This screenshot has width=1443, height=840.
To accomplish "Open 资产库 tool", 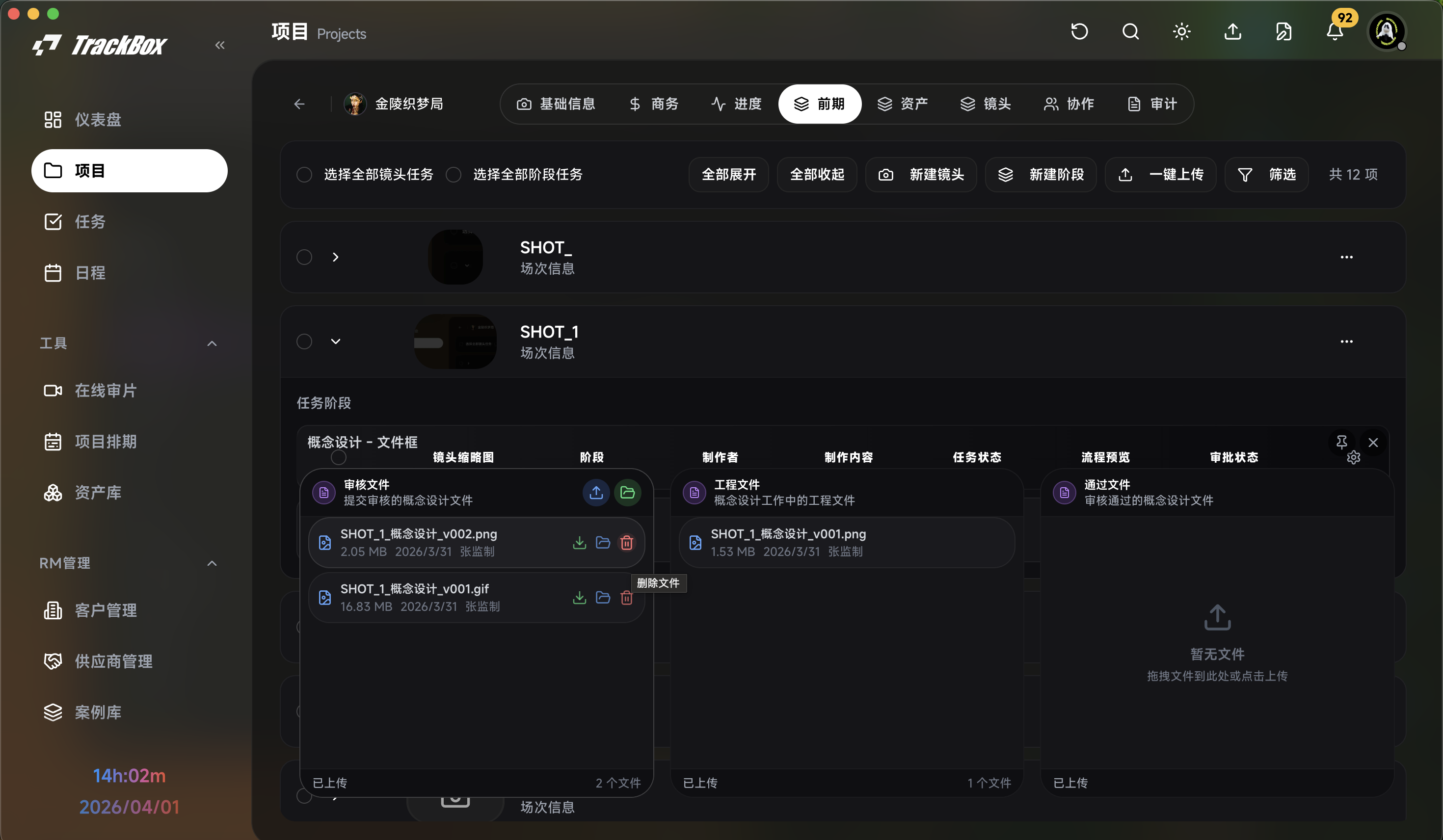I will [130, 493].
